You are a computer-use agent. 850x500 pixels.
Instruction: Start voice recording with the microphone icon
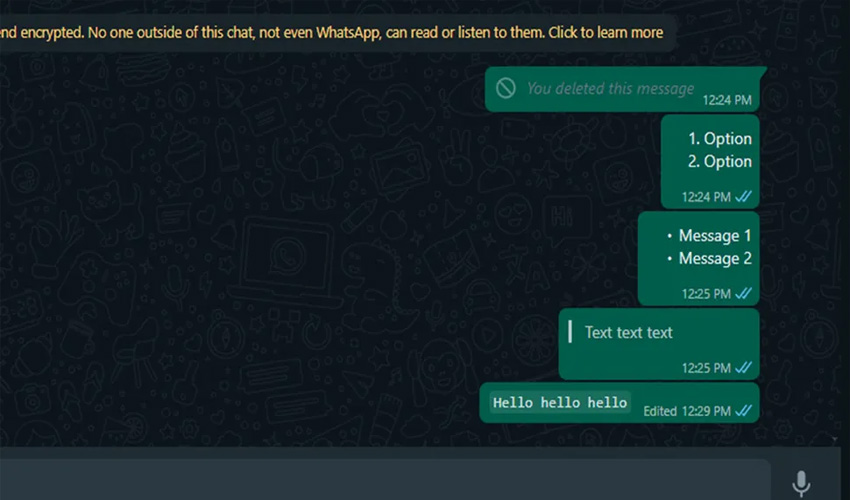click(801, 483)
